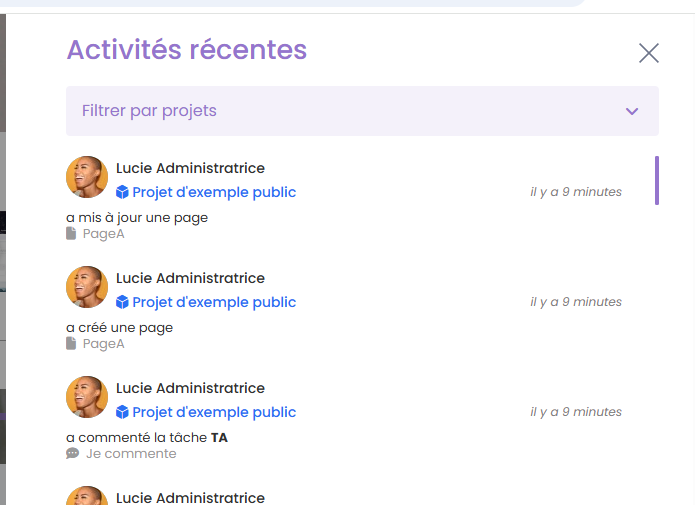Click the purple scrollbar of the activity list
This screenshot has height=505, width=695.
(657, 181)
